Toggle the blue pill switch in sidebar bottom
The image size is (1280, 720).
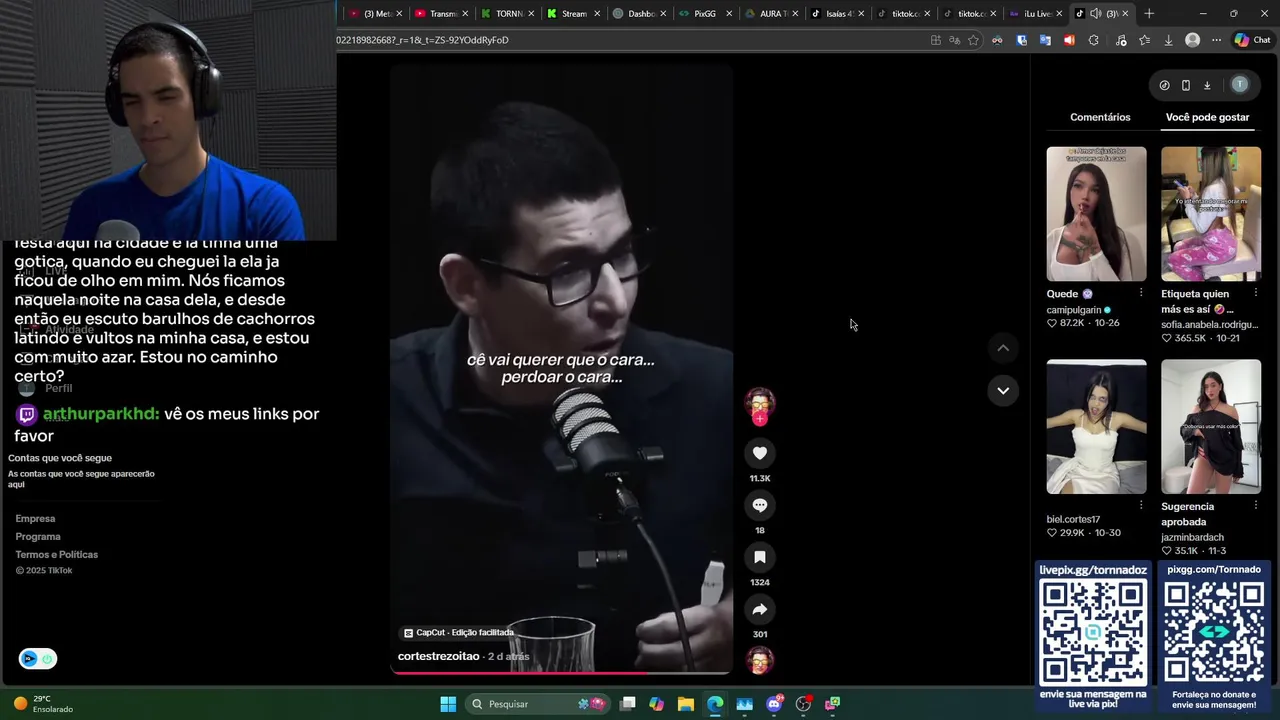[38, 658]
